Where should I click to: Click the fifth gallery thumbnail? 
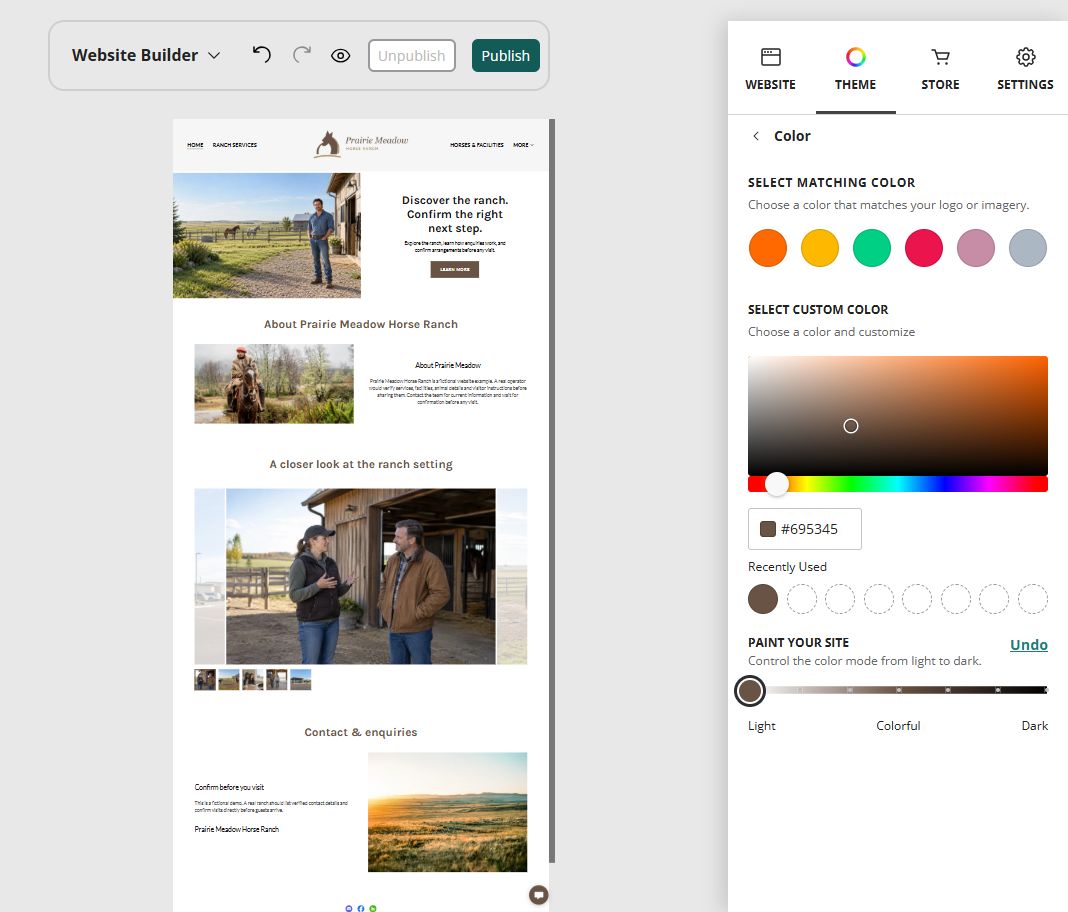tap(300, 680)
